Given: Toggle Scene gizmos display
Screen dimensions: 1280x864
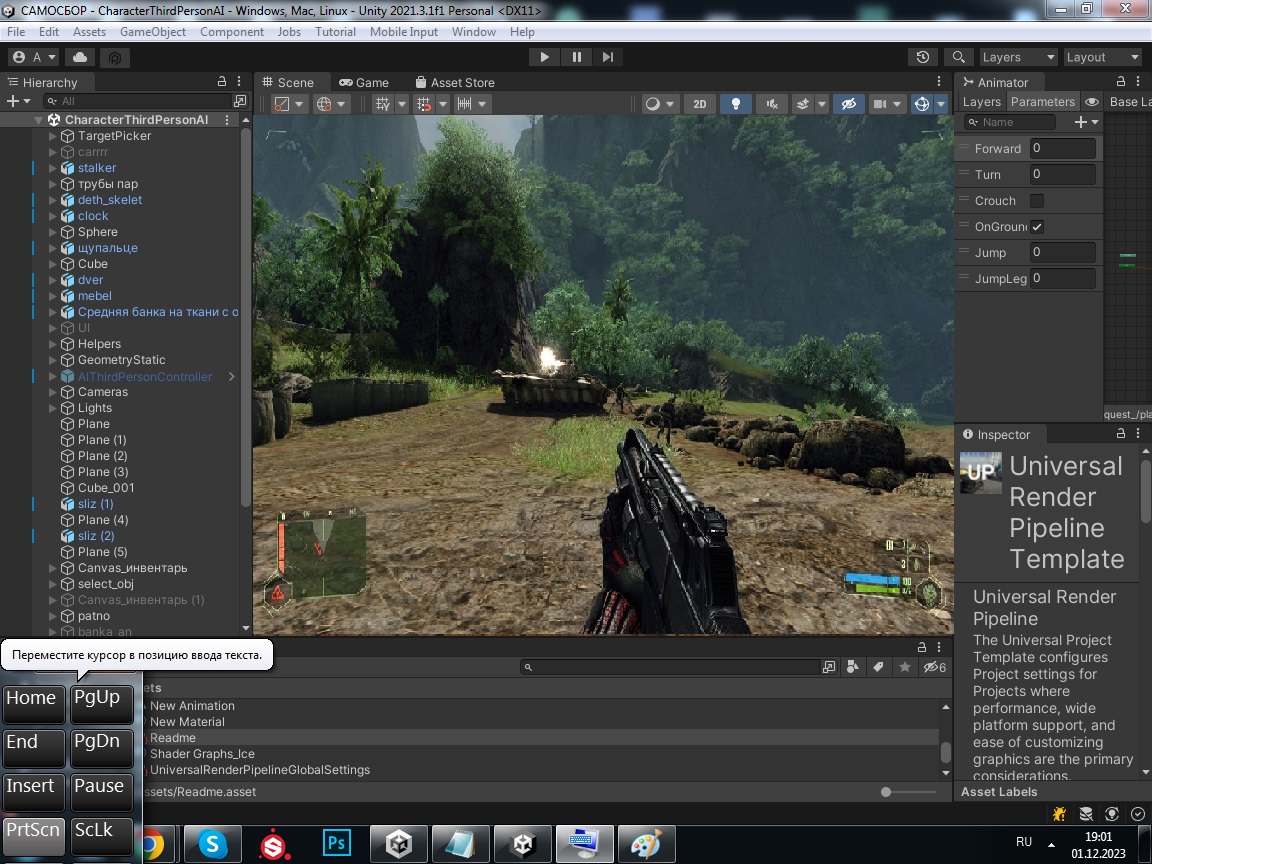Looking at the screenshot, I should (x=922, y=104).
